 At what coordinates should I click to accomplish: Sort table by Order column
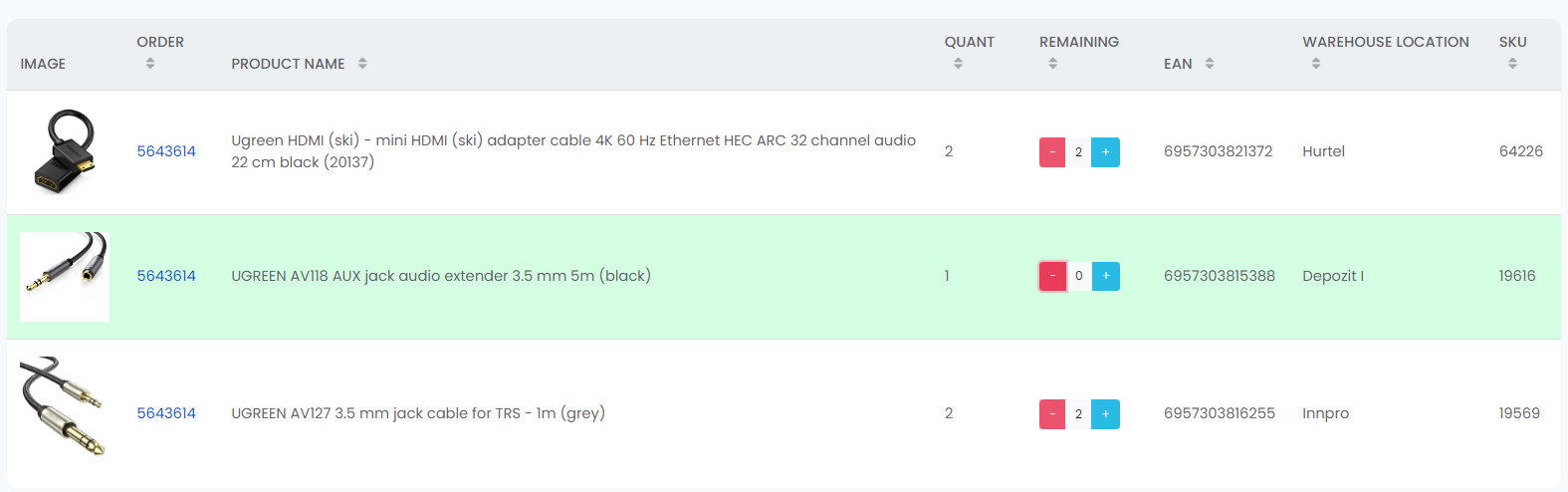(150, 64)
